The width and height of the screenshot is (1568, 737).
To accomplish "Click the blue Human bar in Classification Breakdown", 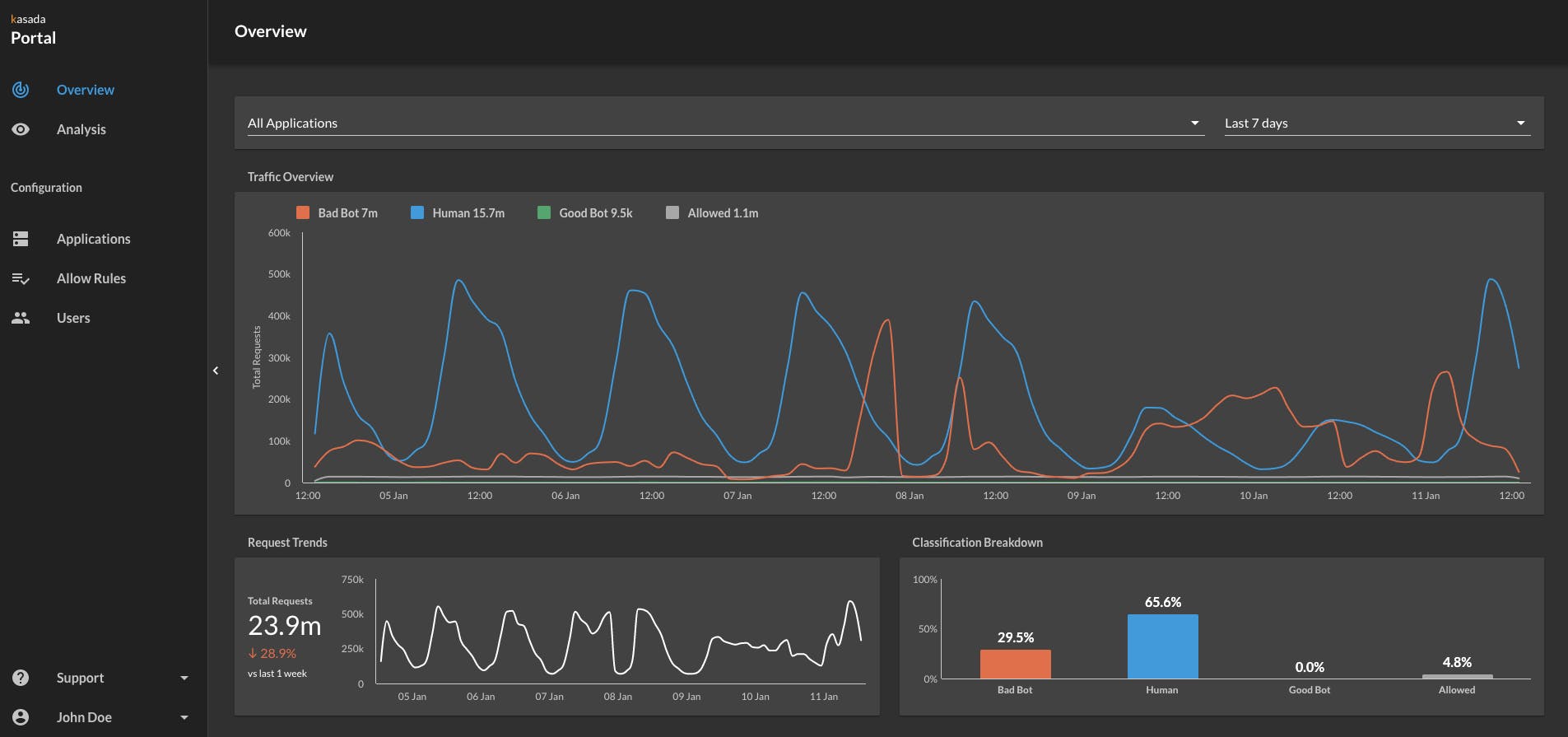I will coord(1162,646).
